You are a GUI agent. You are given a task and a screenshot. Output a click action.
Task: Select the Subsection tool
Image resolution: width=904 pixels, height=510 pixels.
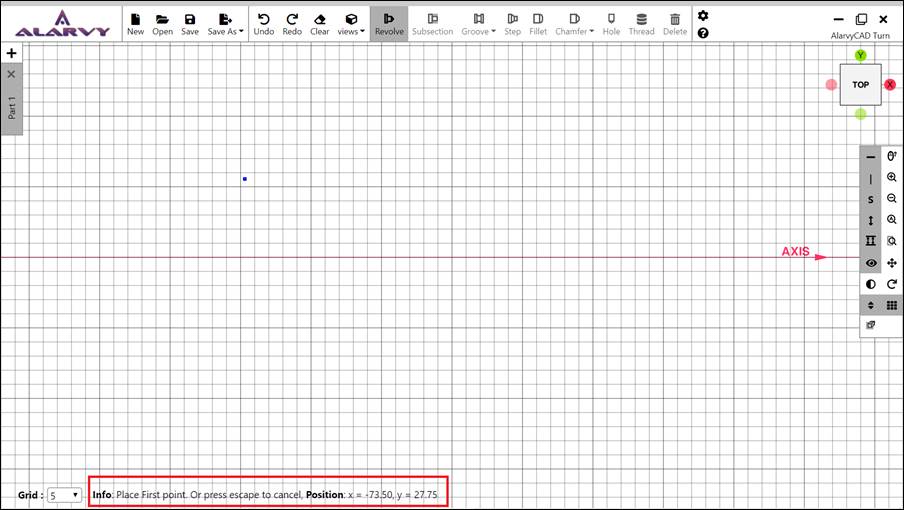(x=432, y=24)
